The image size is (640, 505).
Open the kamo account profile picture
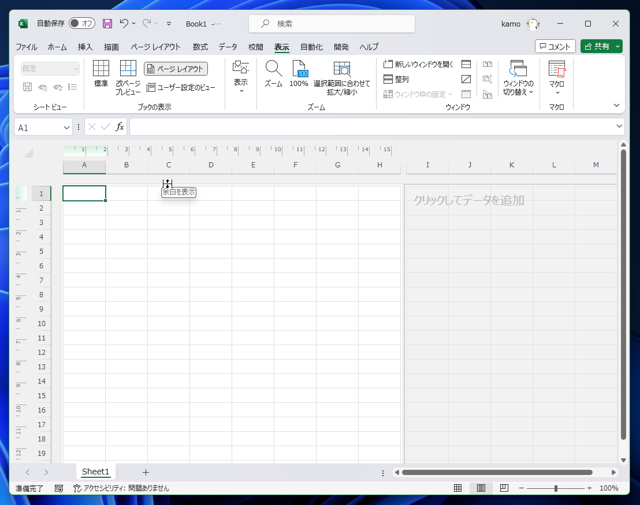pyautogui.click(x=533, y=24)
